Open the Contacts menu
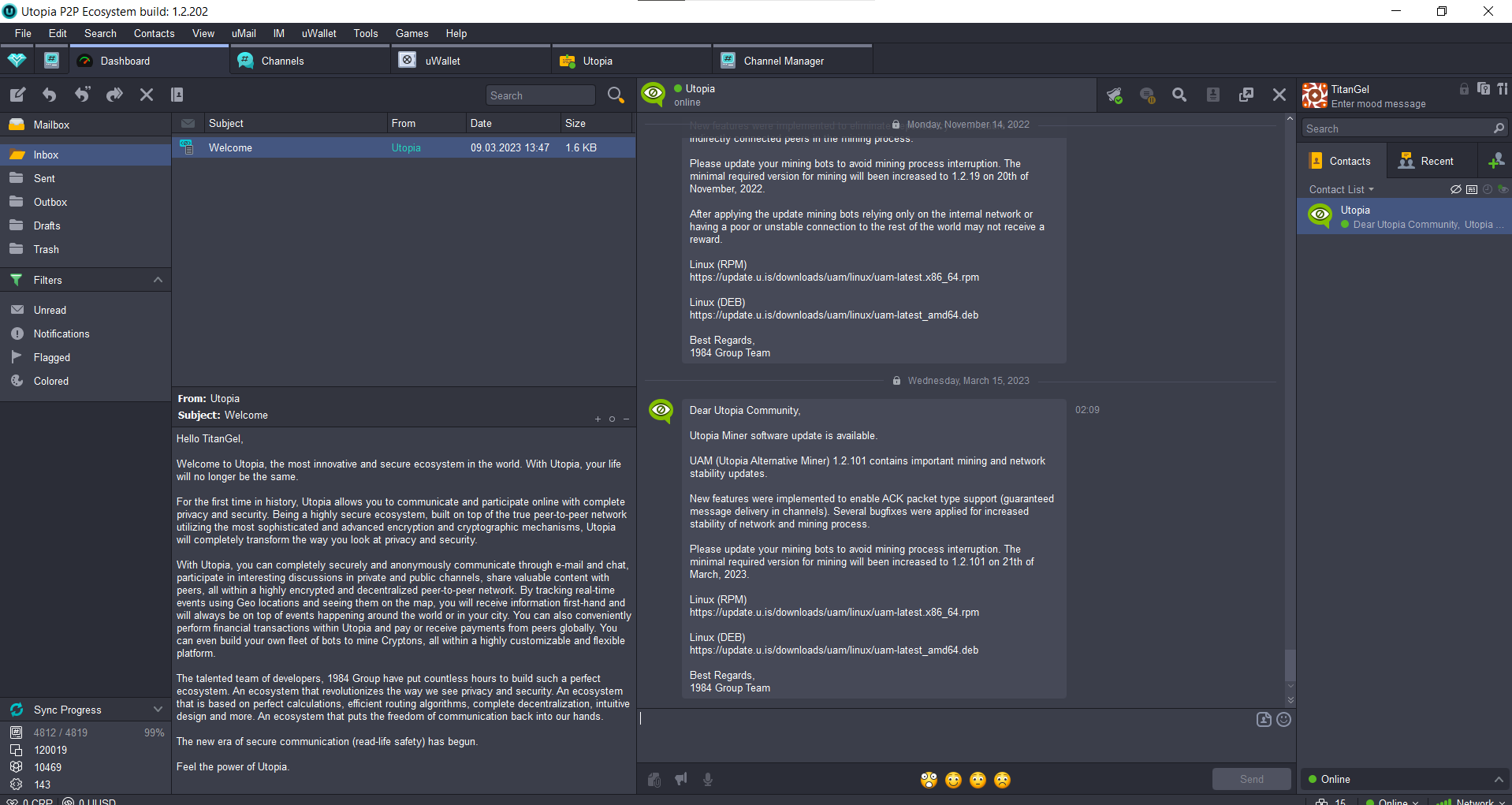Viewport: 1512px width, 805px height. [154, 33]
